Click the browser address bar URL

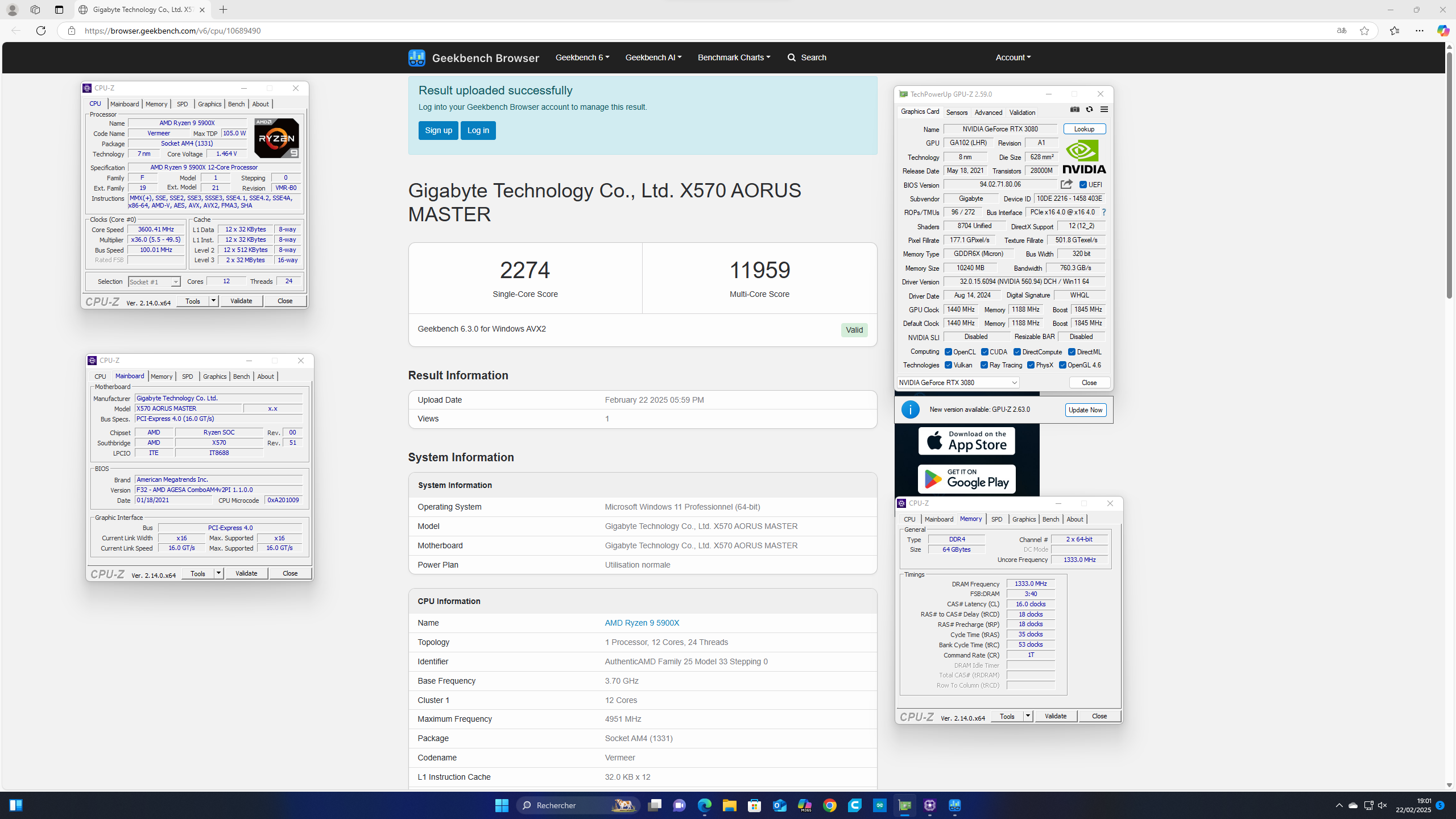click(173, 31)
